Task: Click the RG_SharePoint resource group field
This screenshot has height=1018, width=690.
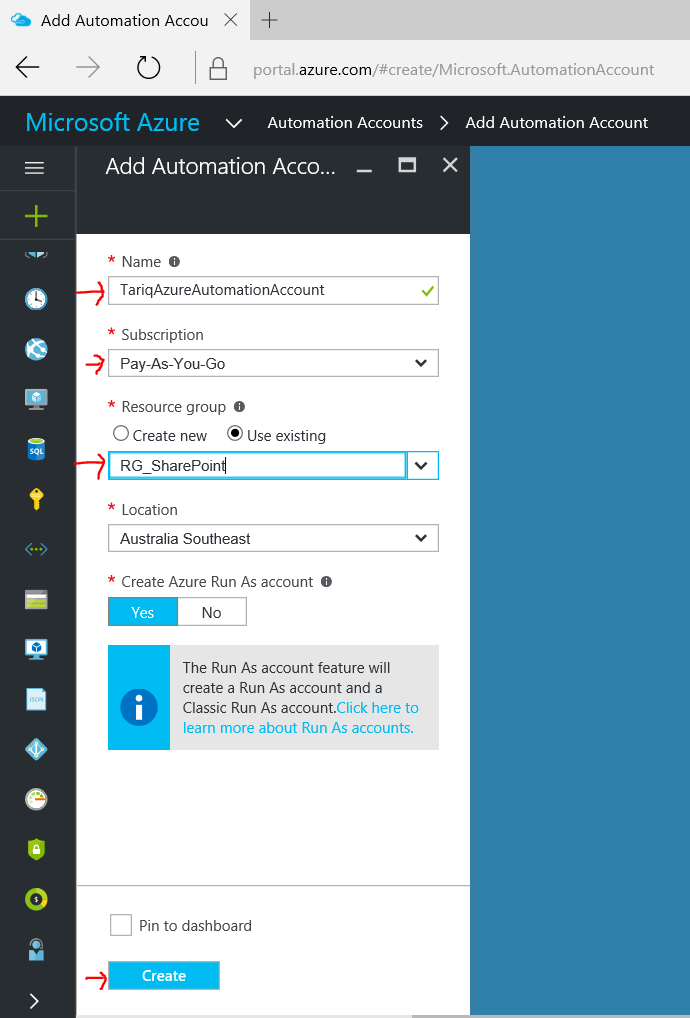Action: (258, 466)
